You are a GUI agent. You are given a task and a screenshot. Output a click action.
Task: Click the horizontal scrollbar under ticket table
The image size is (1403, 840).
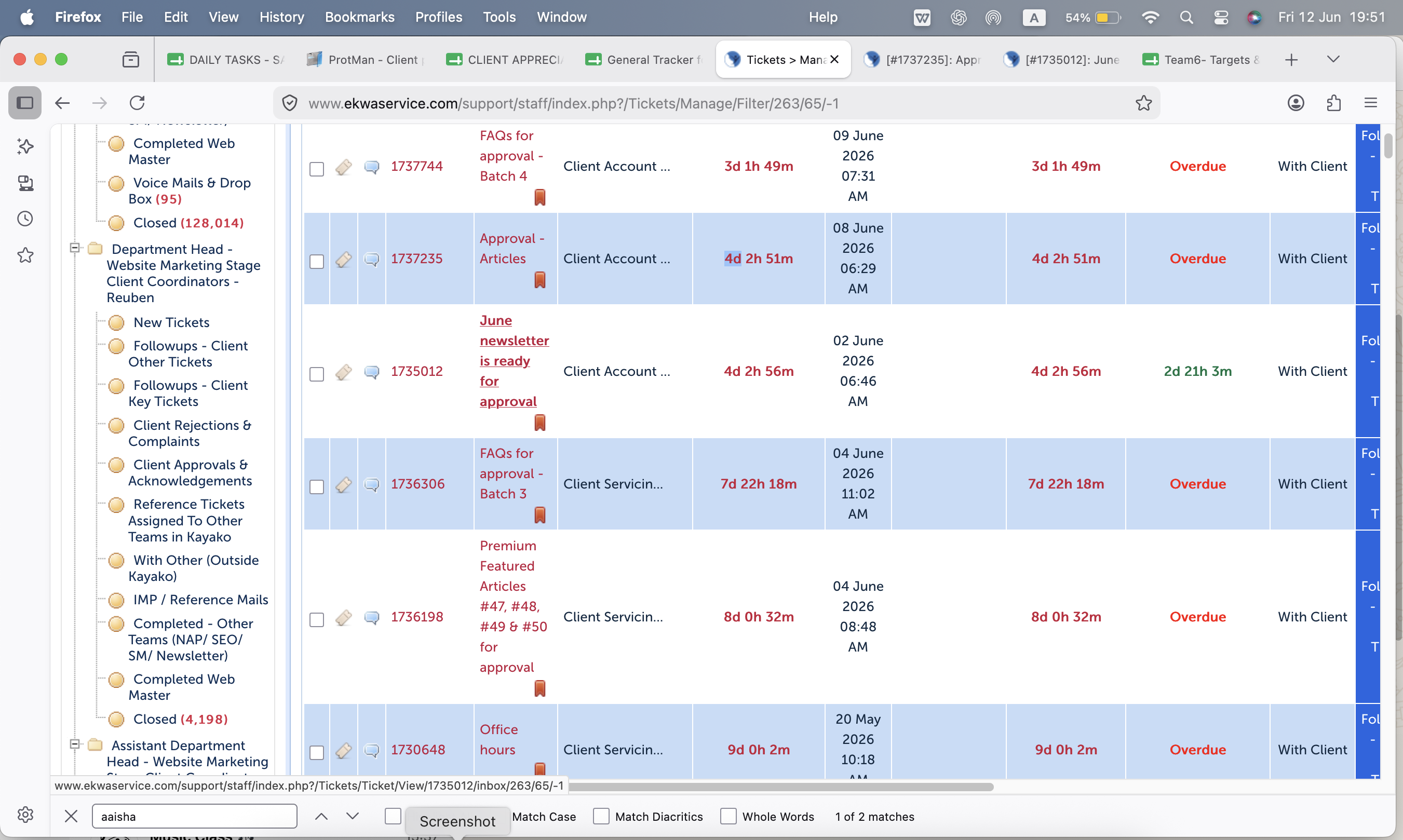pos(781,787)
